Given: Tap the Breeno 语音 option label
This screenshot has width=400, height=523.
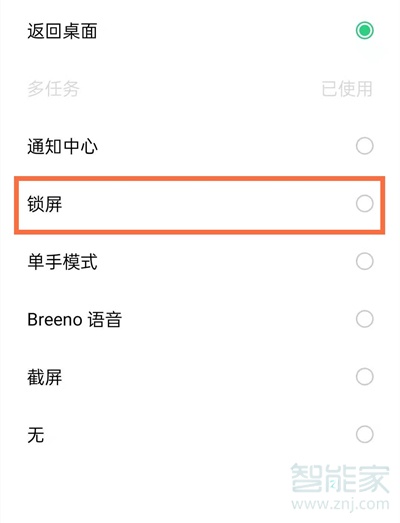Looking at the screenshot, I should pos(74,320).
